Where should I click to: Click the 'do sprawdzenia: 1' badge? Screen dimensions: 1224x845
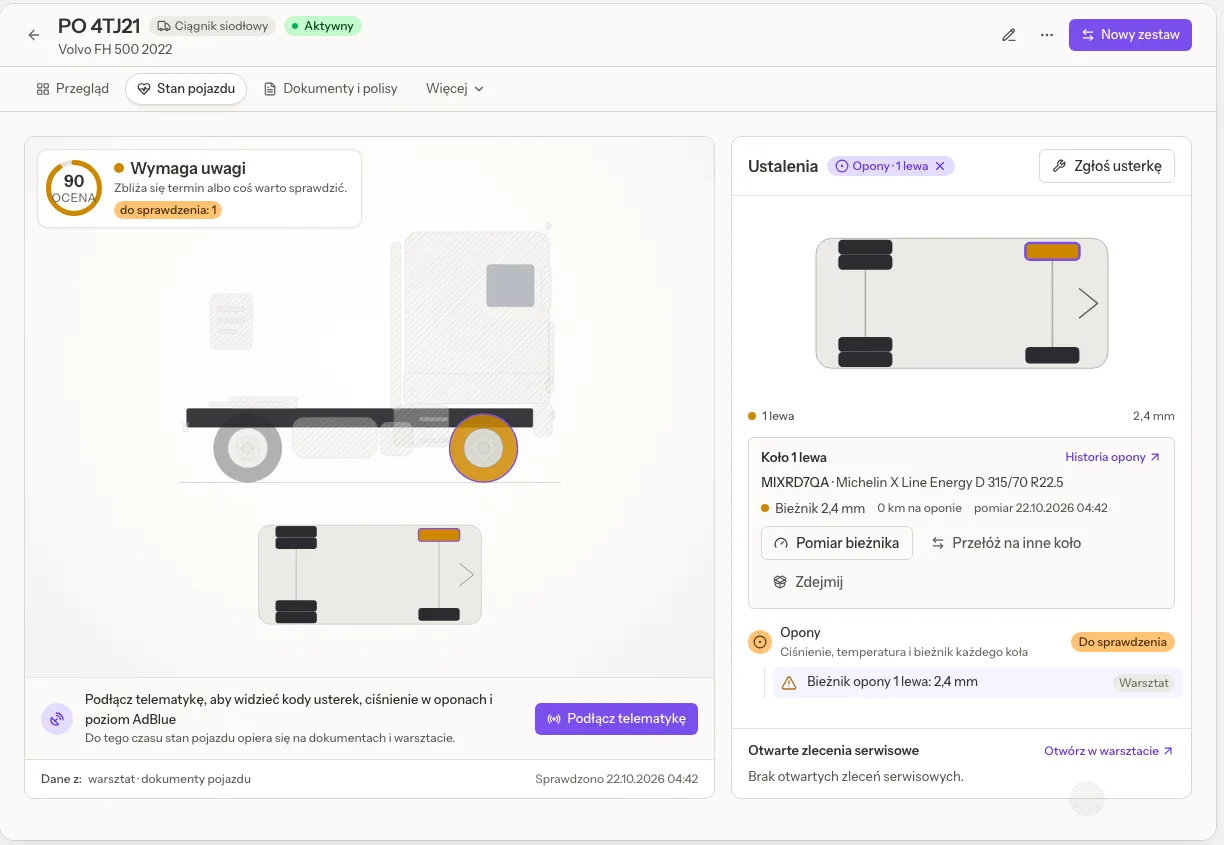click(168, 210)
